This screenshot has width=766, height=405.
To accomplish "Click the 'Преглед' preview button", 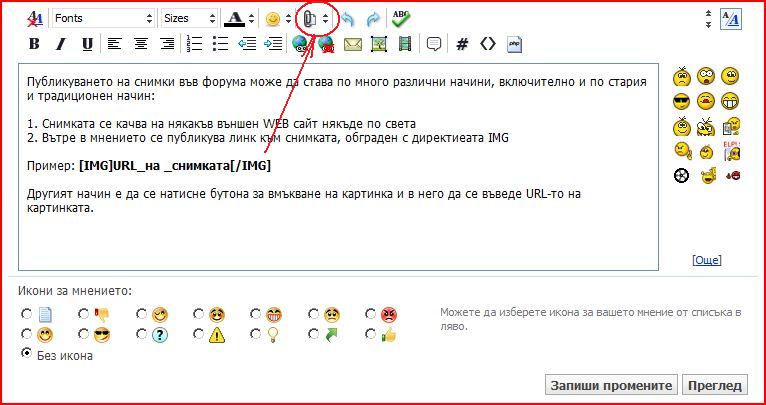I will point(715,385).
